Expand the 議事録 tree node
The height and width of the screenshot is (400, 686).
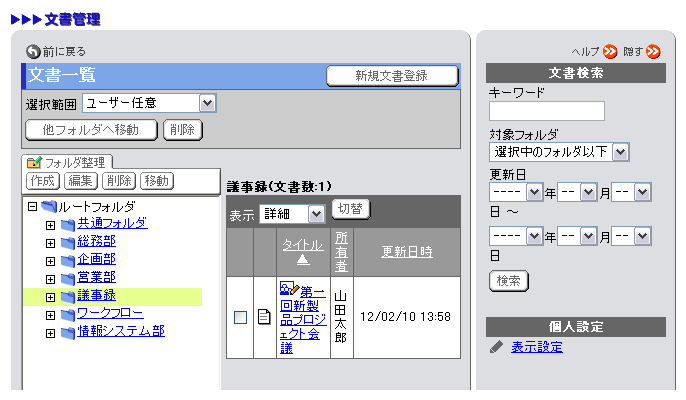pos(50,298)
